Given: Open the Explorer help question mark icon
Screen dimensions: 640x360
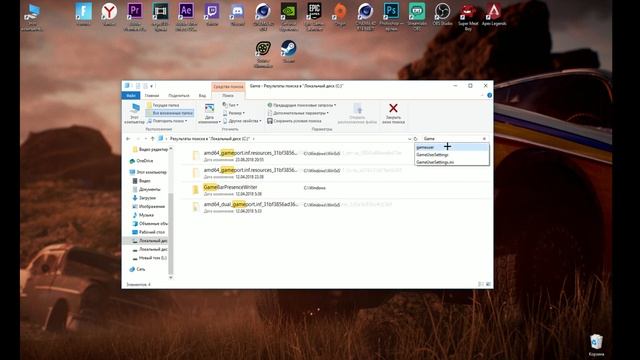Looking at the screenshot, I should click(x=489, y=96).
